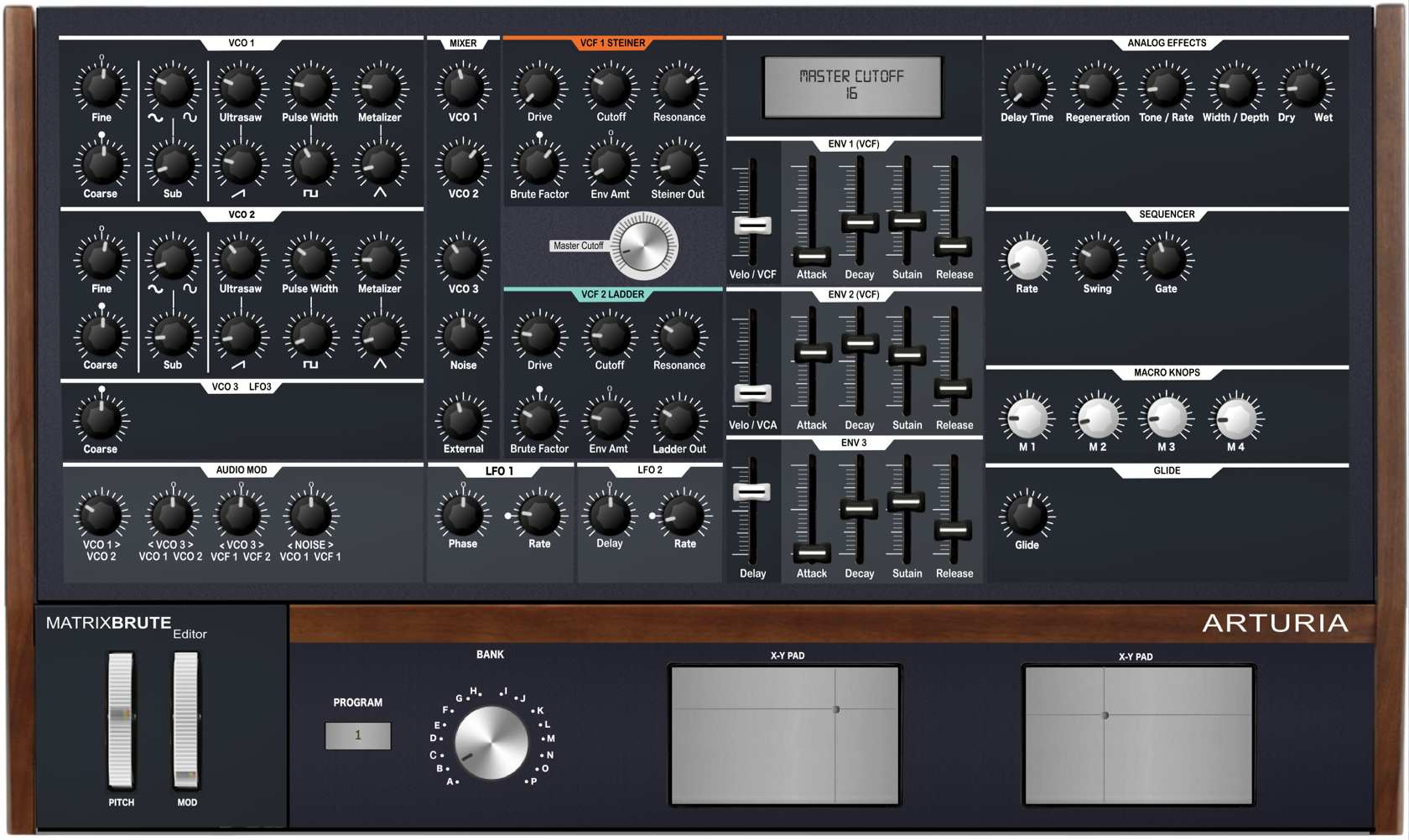The height and width of the screenshot is (840, 1409).
Task: Click the VCO 1 triangle wave level knob
Action: 380,163
